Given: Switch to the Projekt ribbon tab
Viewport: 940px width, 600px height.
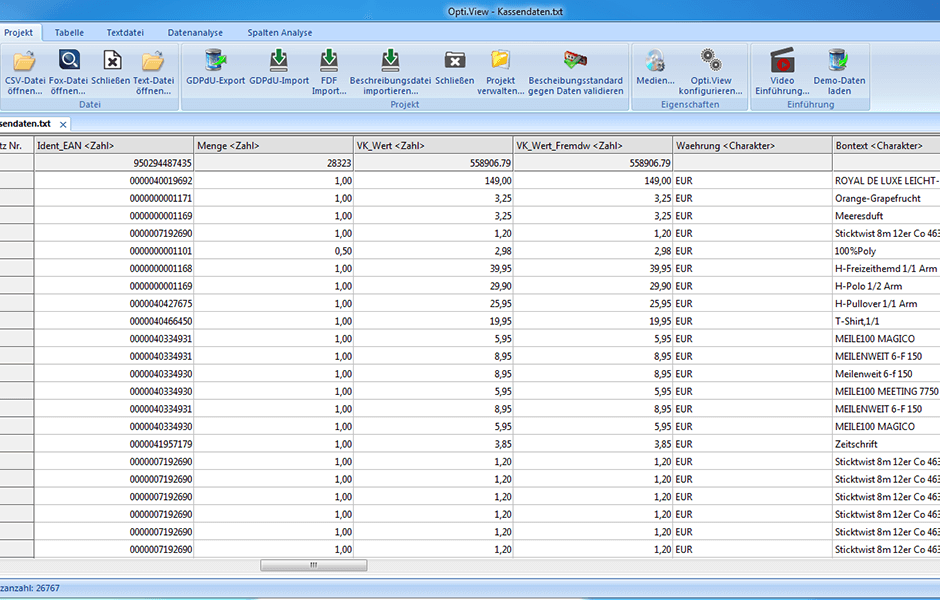Looking at the screenshot, I should (19, 33).
